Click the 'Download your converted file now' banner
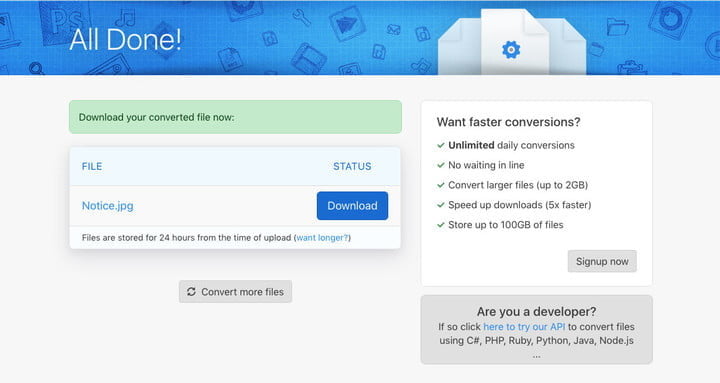The image size is (720, 383). coord(235,117)
